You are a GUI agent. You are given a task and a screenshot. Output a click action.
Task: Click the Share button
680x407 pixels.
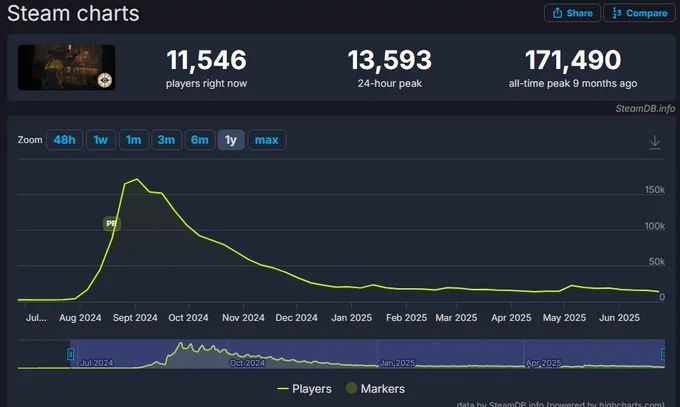click(x=572, y=13)
